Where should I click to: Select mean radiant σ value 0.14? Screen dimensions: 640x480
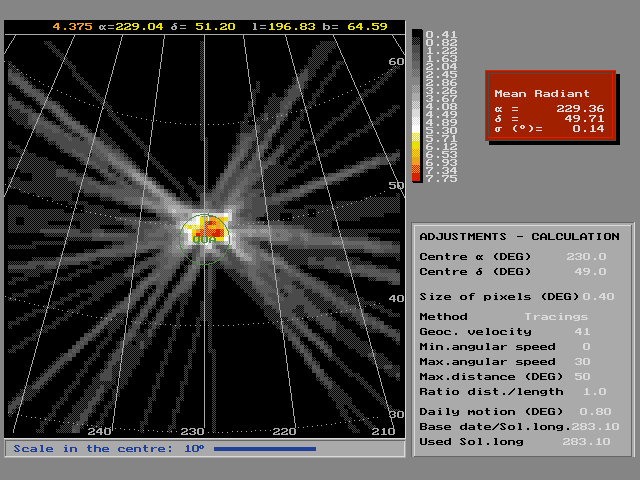point(588,129)
